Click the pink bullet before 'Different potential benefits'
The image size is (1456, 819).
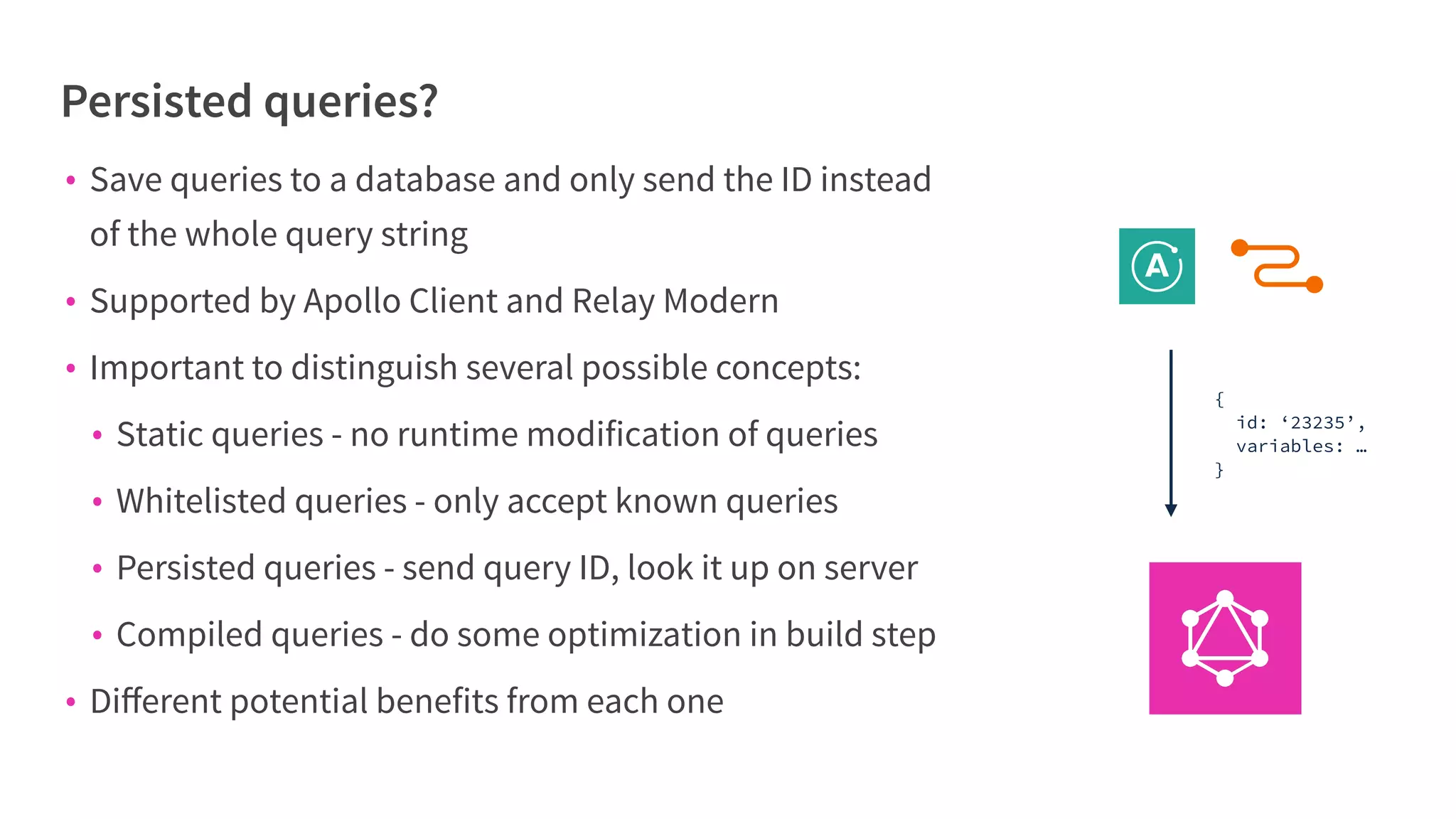tap(70, 702)
